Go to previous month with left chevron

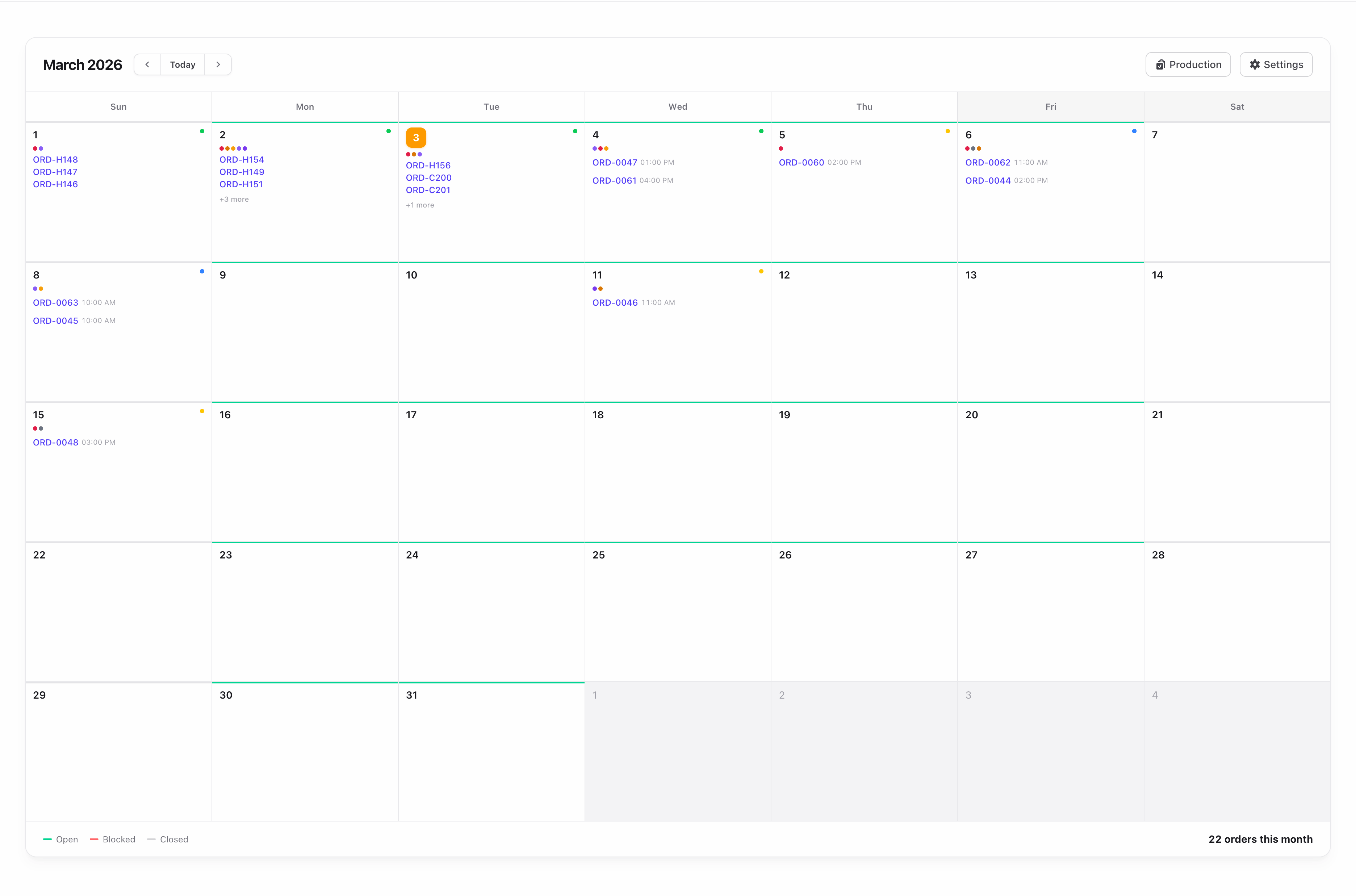coord(147,64)
